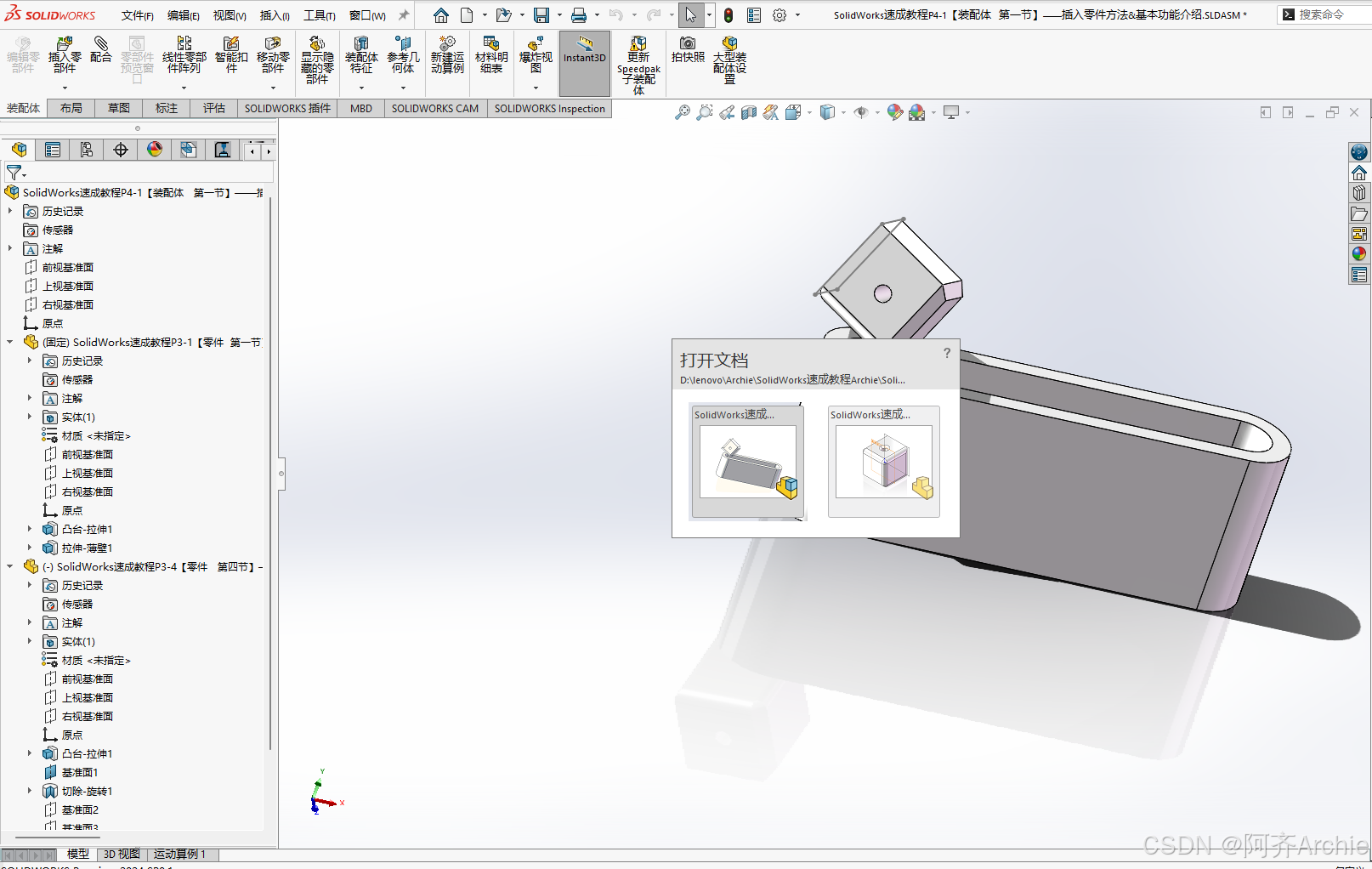Open the 装配体特征 assembly features tool
Screen dimensions: 1372x869
pyautogui.click(x=361, y=54)
